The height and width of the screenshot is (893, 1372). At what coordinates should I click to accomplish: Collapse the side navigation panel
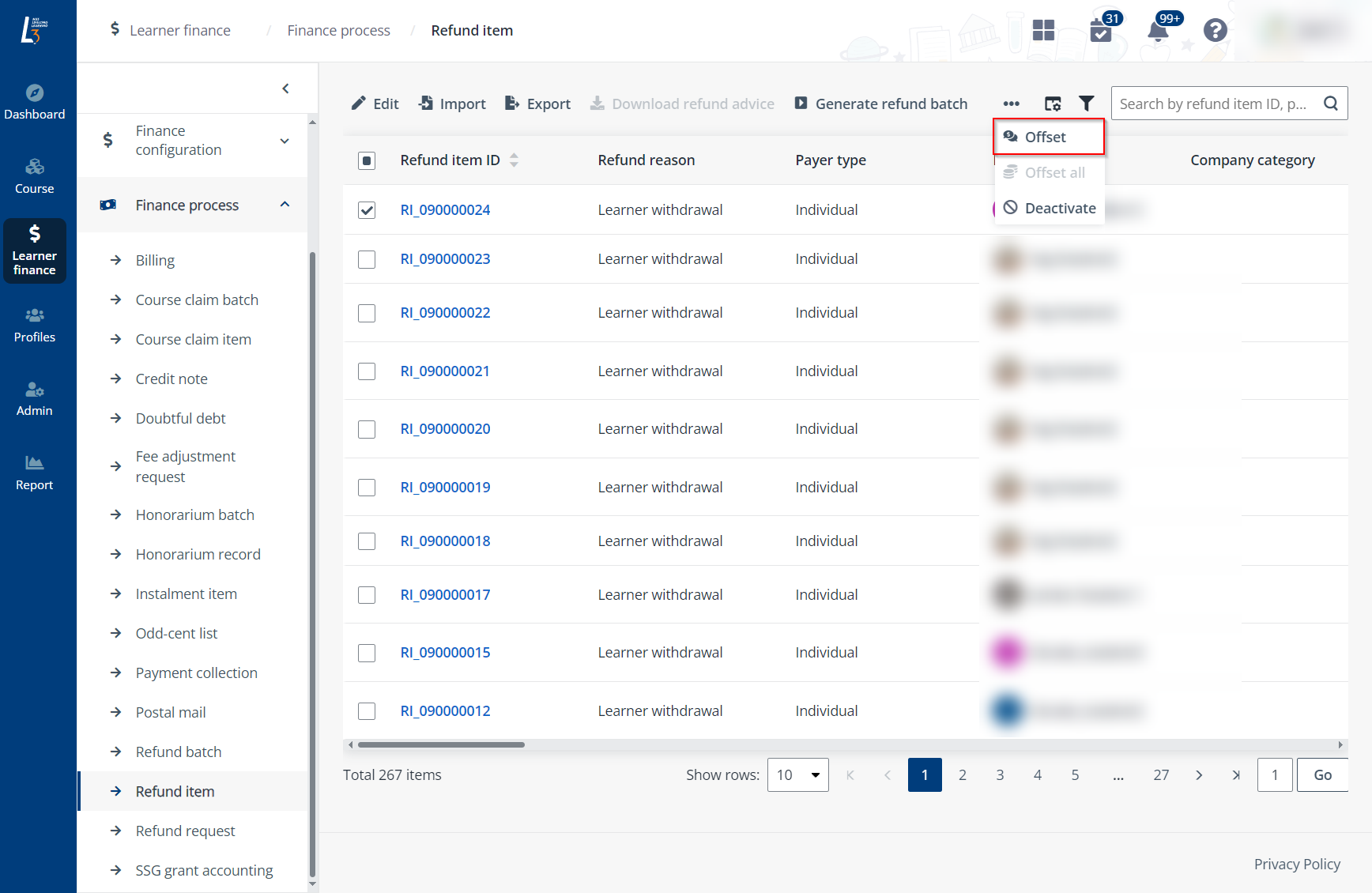285,89
